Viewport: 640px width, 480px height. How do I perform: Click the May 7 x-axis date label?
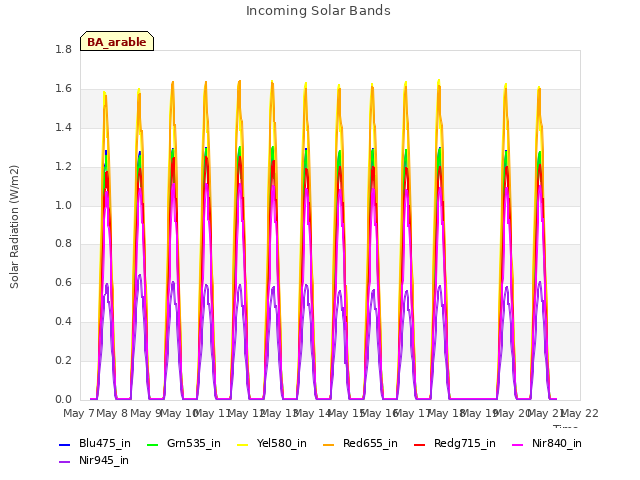coord(79,413)
